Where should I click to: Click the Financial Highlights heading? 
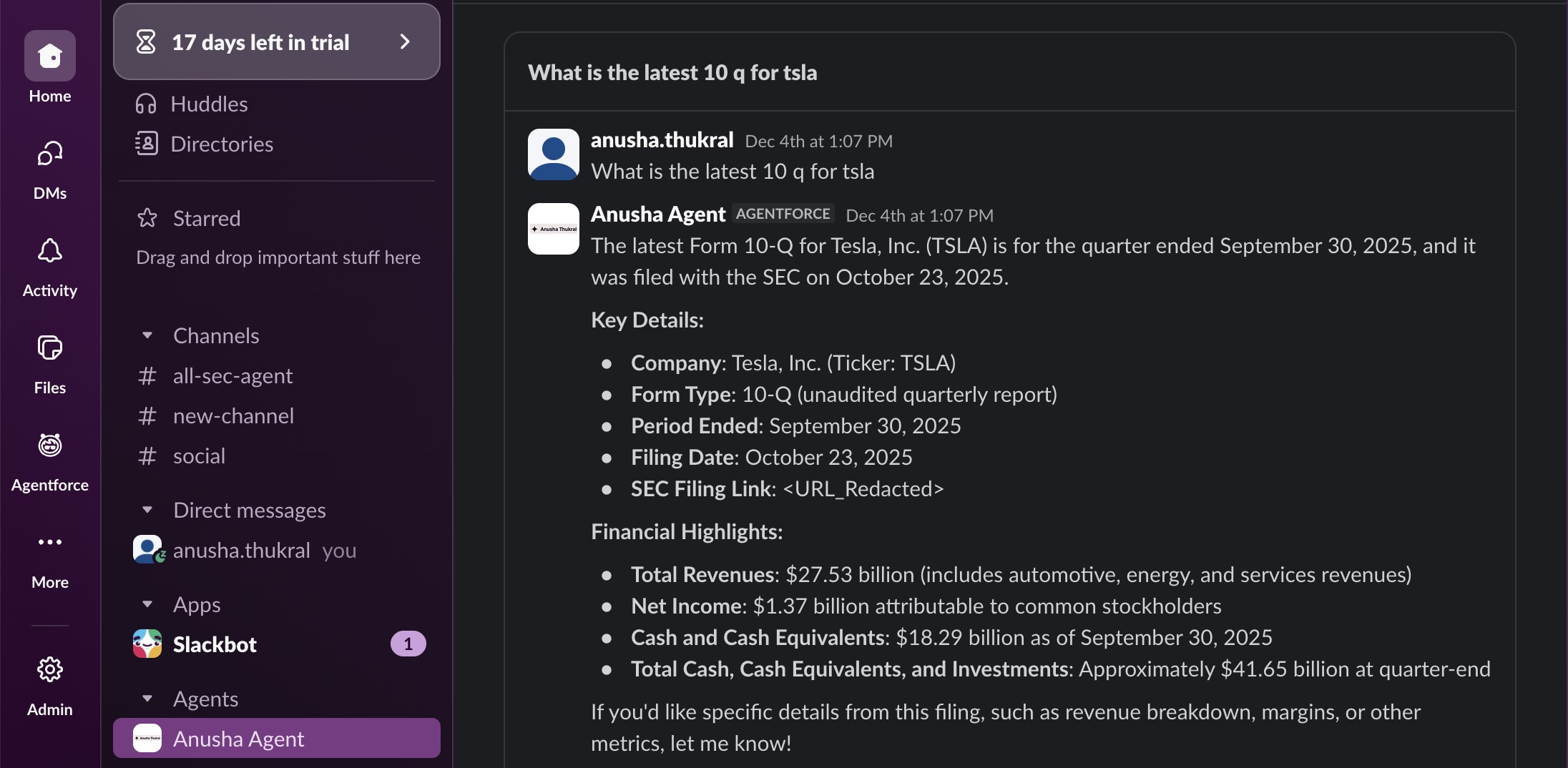point(687,531)
